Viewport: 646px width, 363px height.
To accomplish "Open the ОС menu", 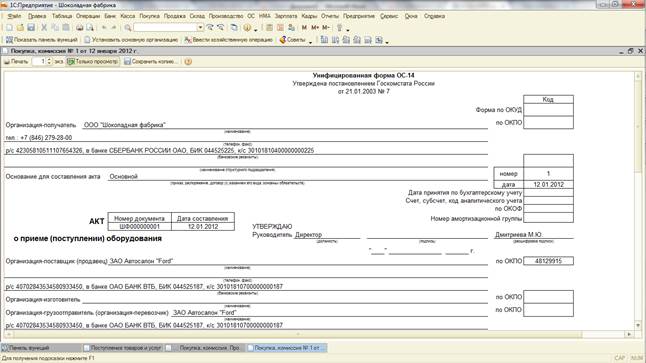I will pyautogui.click(x=251, y=16).
